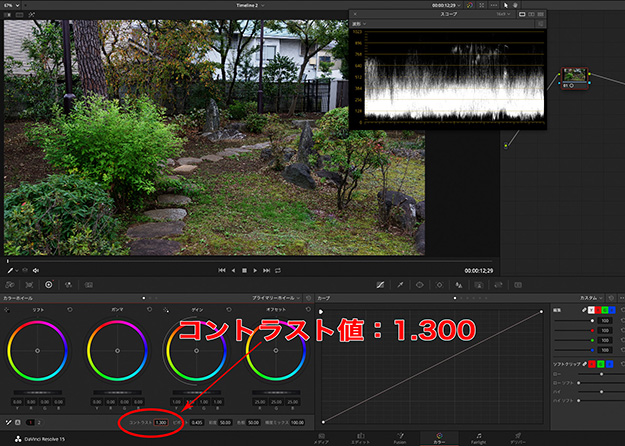The image size is (625, 446).
Task: Open the カスタム curve type dropdown
Action: click(x=590, y=298)
